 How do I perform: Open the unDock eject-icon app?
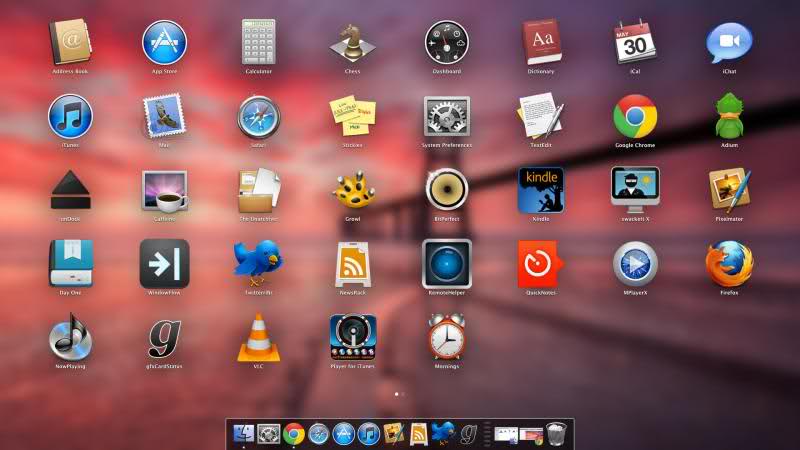[x=70, y=190]
